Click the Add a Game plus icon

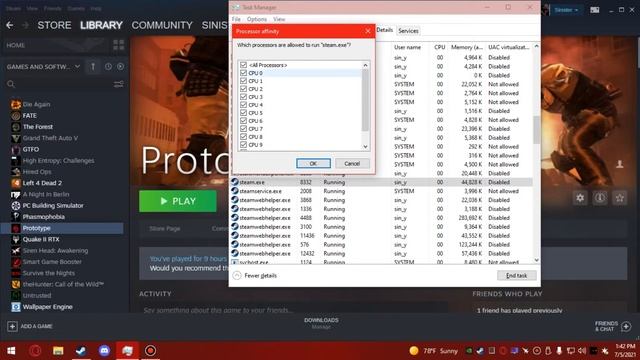pos(12,326)
